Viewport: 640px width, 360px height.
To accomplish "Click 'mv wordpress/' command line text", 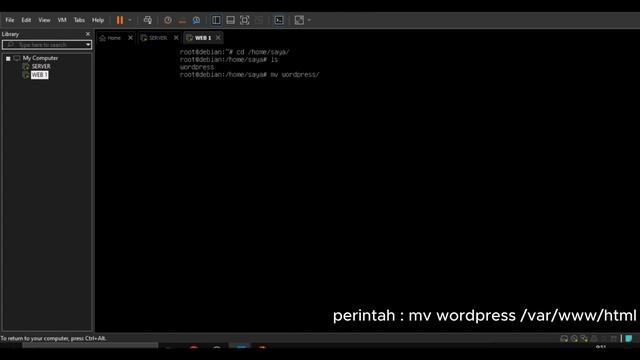I will (x=295, y=75).
